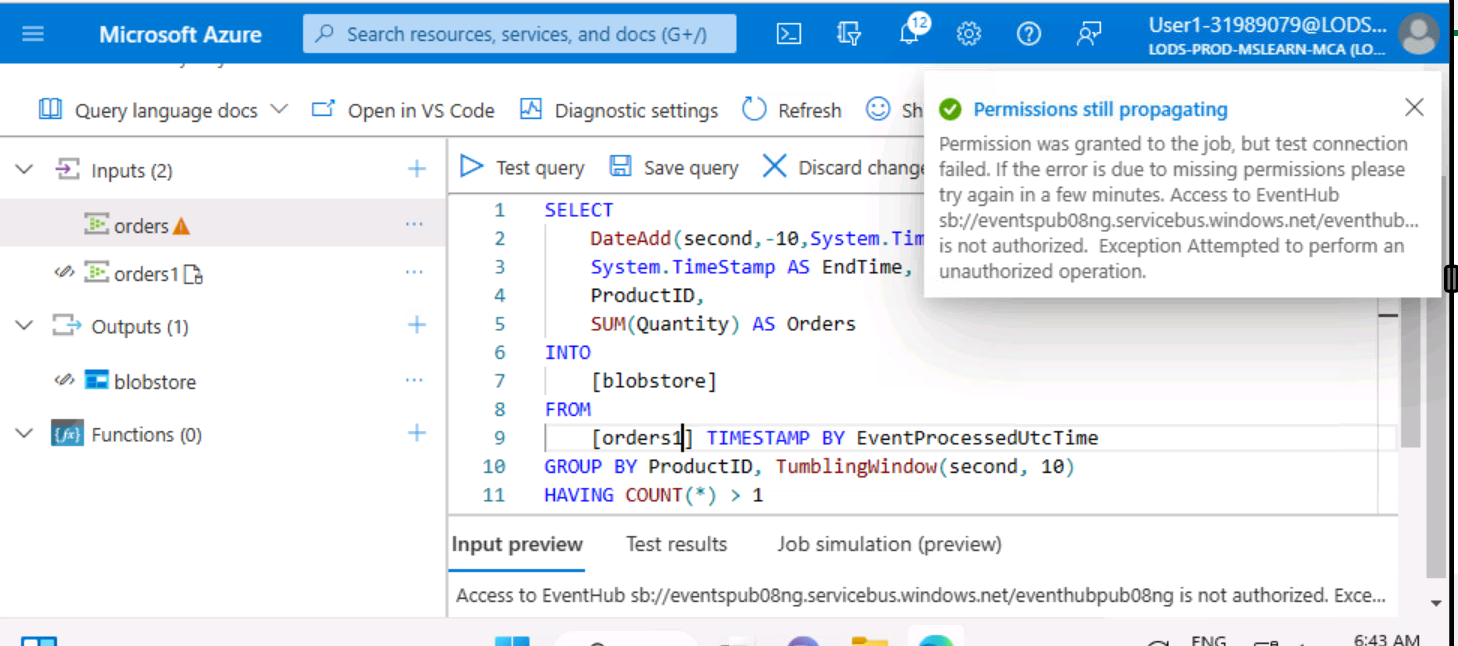Click the 6:43 AM clock in the tray
The height and width of the screenshot is (646, 1458).
tap(1386, 640)
